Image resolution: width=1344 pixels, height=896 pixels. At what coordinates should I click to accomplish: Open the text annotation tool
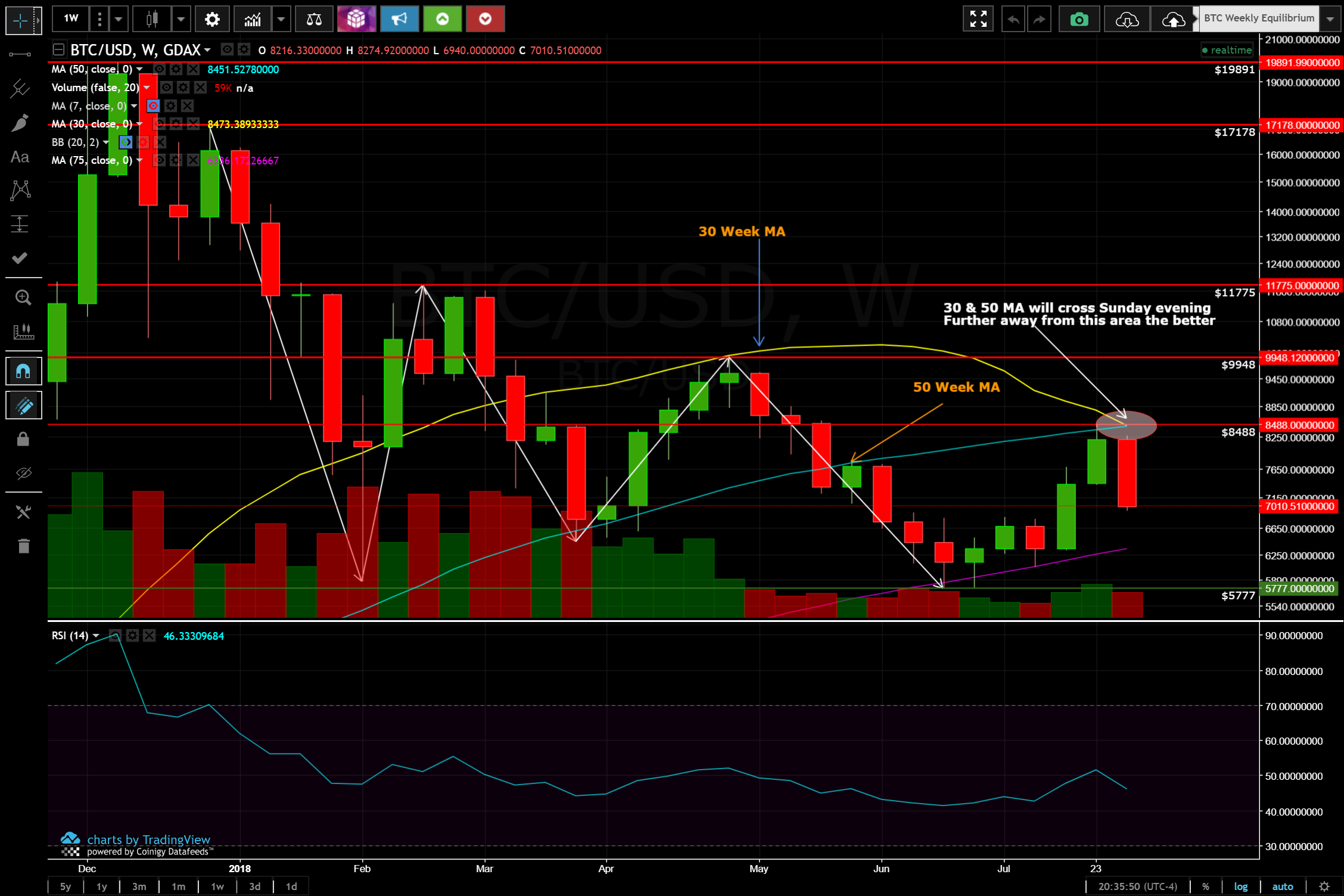(x=20, y=157)
